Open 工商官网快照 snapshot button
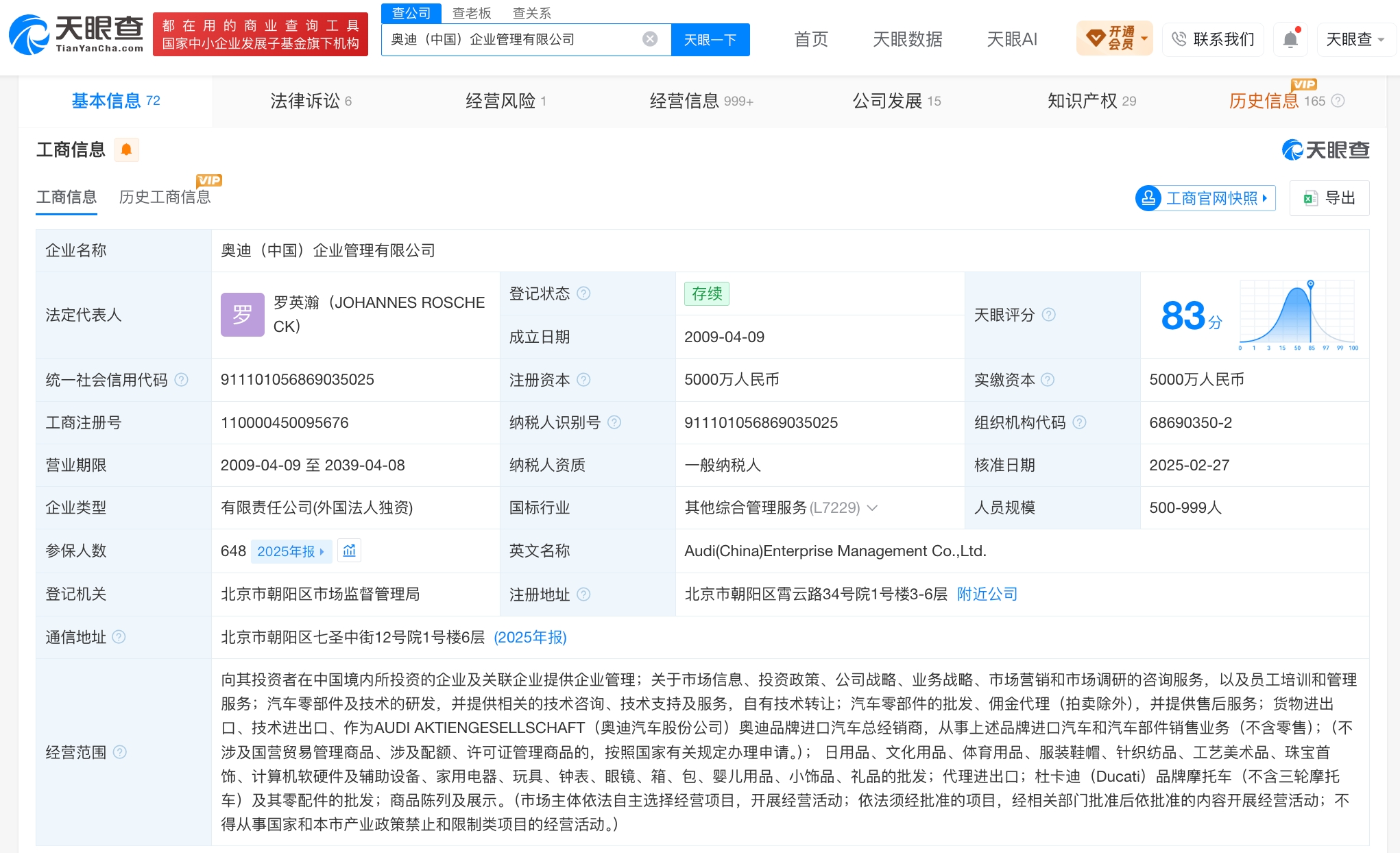The height and width of the screenshot is (853, 1400). click(1205, 198)
